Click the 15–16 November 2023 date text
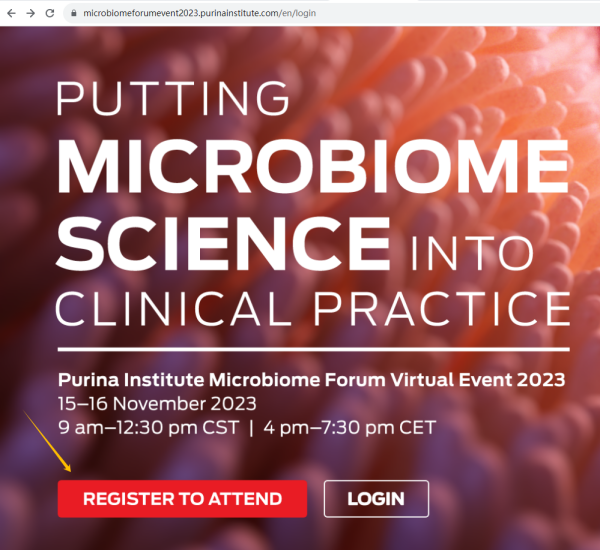This screenshot has width=600, height=550. click(157, 404)
